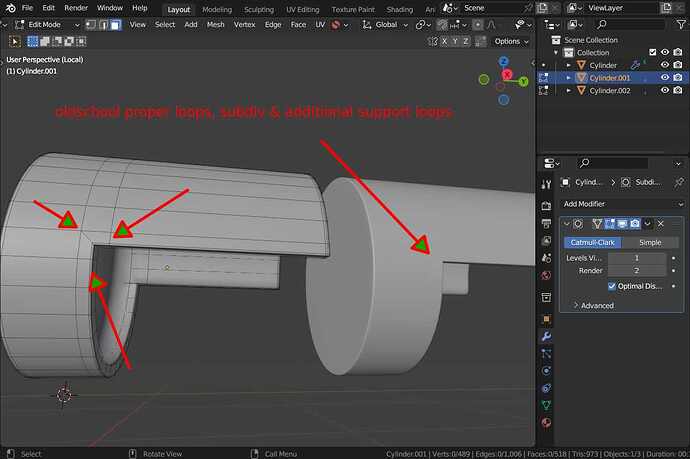The height and width of the screenshot is (459, 690).
Task: Select vertex select mode icon
Action: (91, 25)
